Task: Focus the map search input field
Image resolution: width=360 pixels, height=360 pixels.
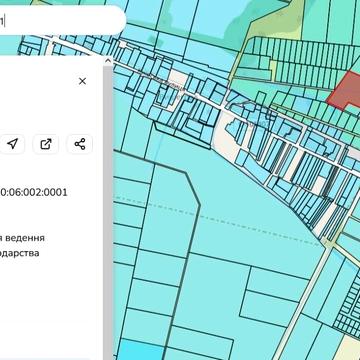Action: tap(62, 20)
